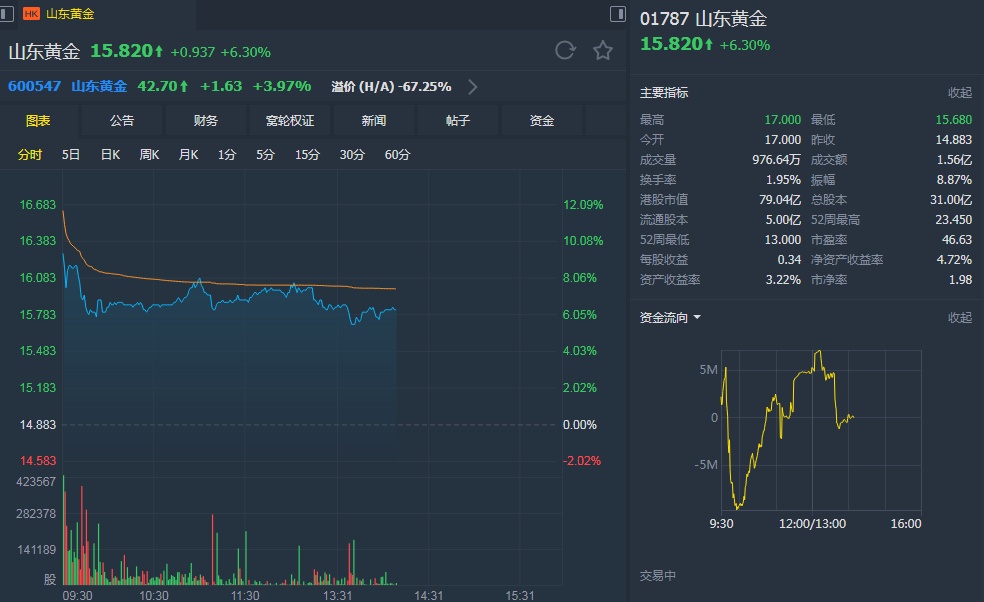Toggle the right sidebar panel icon

(618, 14)
